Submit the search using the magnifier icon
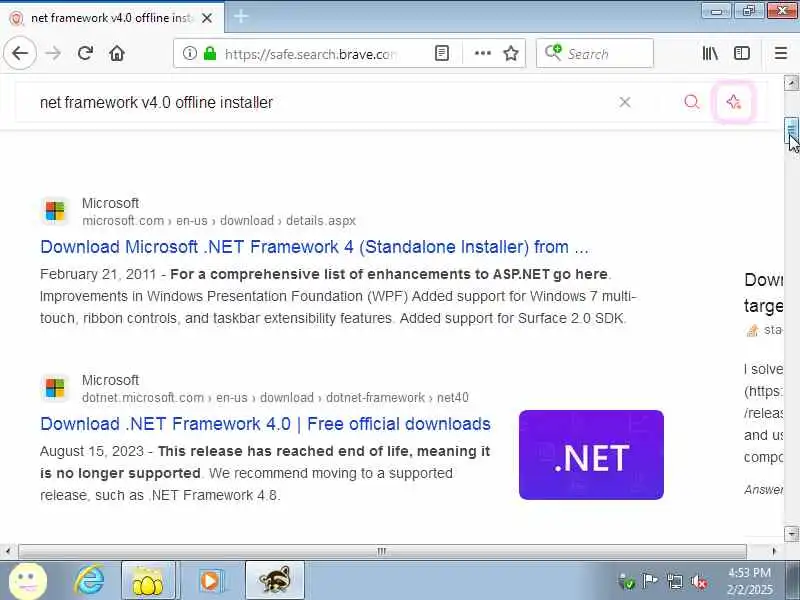 (x=691, y=102)
